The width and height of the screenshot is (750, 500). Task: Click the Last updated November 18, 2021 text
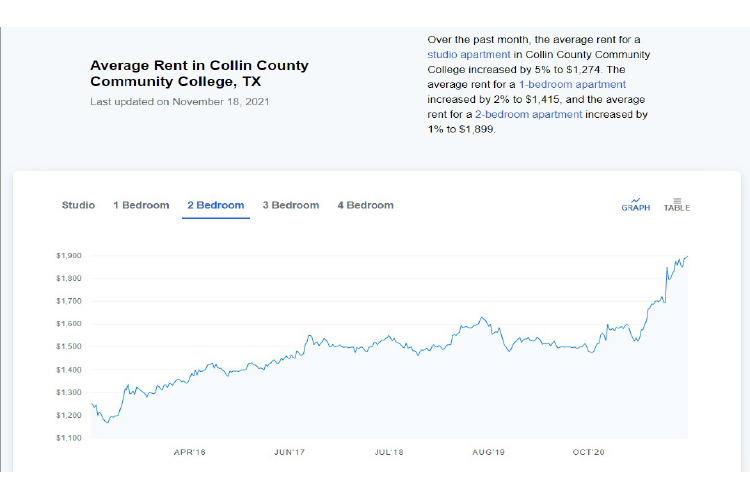click(179, 102)
